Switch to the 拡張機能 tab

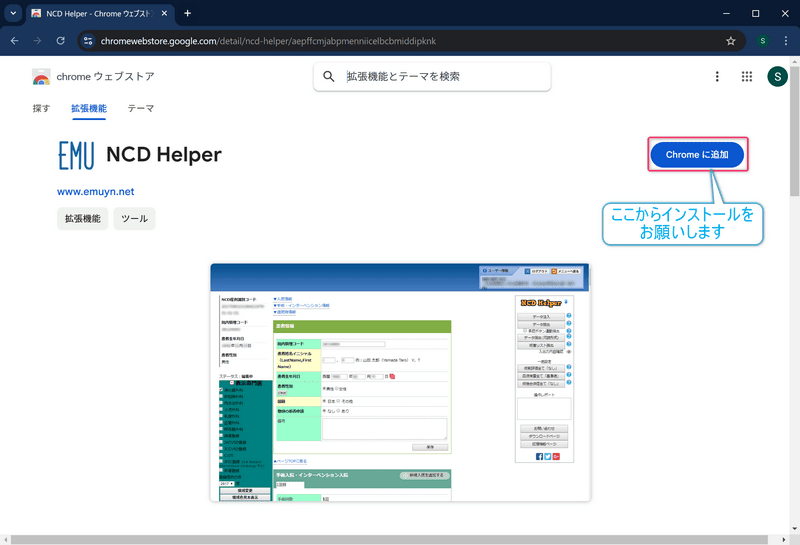89,108
